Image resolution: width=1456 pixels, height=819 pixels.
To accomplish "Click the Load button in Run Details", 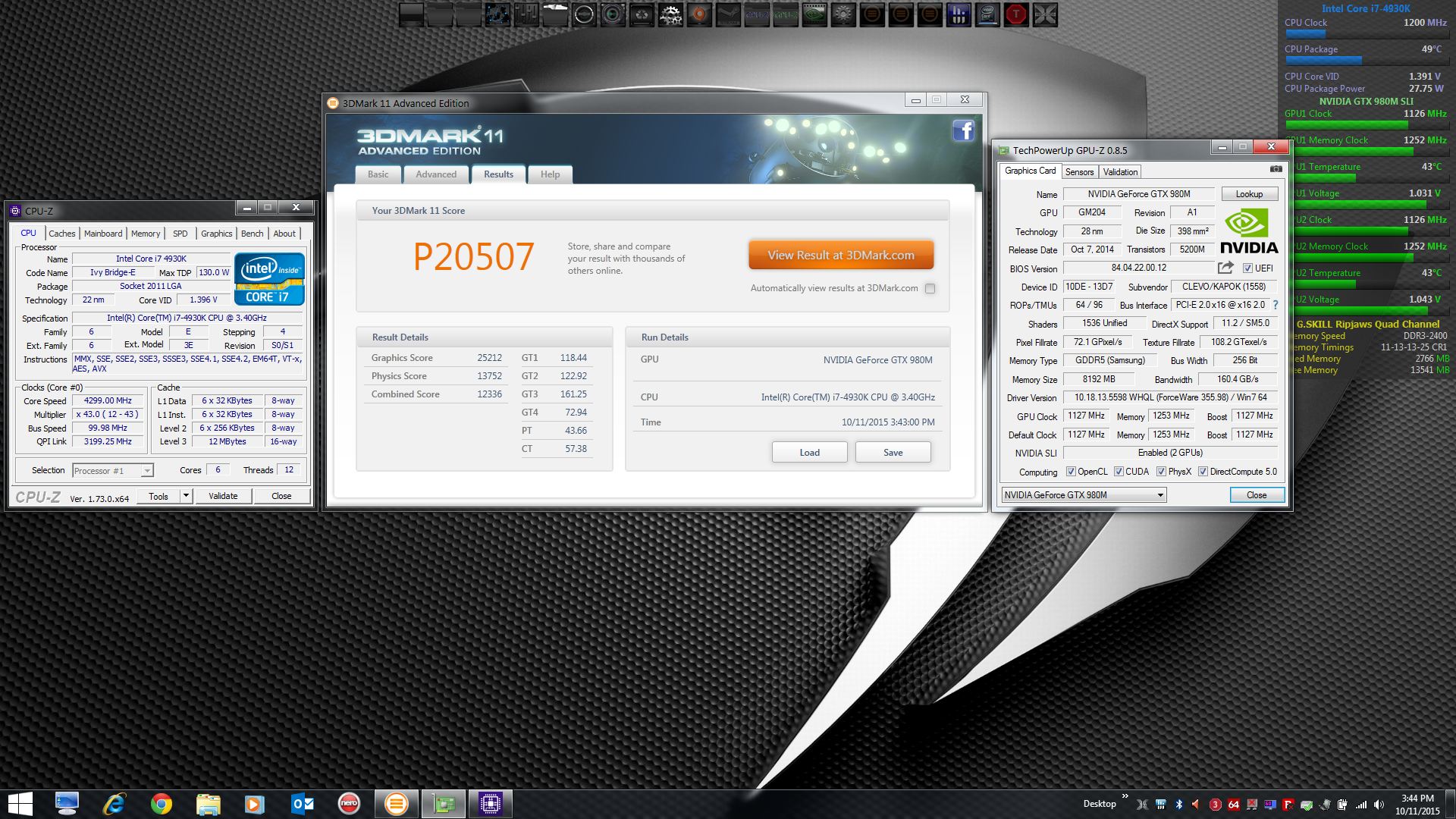I will 809,453.
